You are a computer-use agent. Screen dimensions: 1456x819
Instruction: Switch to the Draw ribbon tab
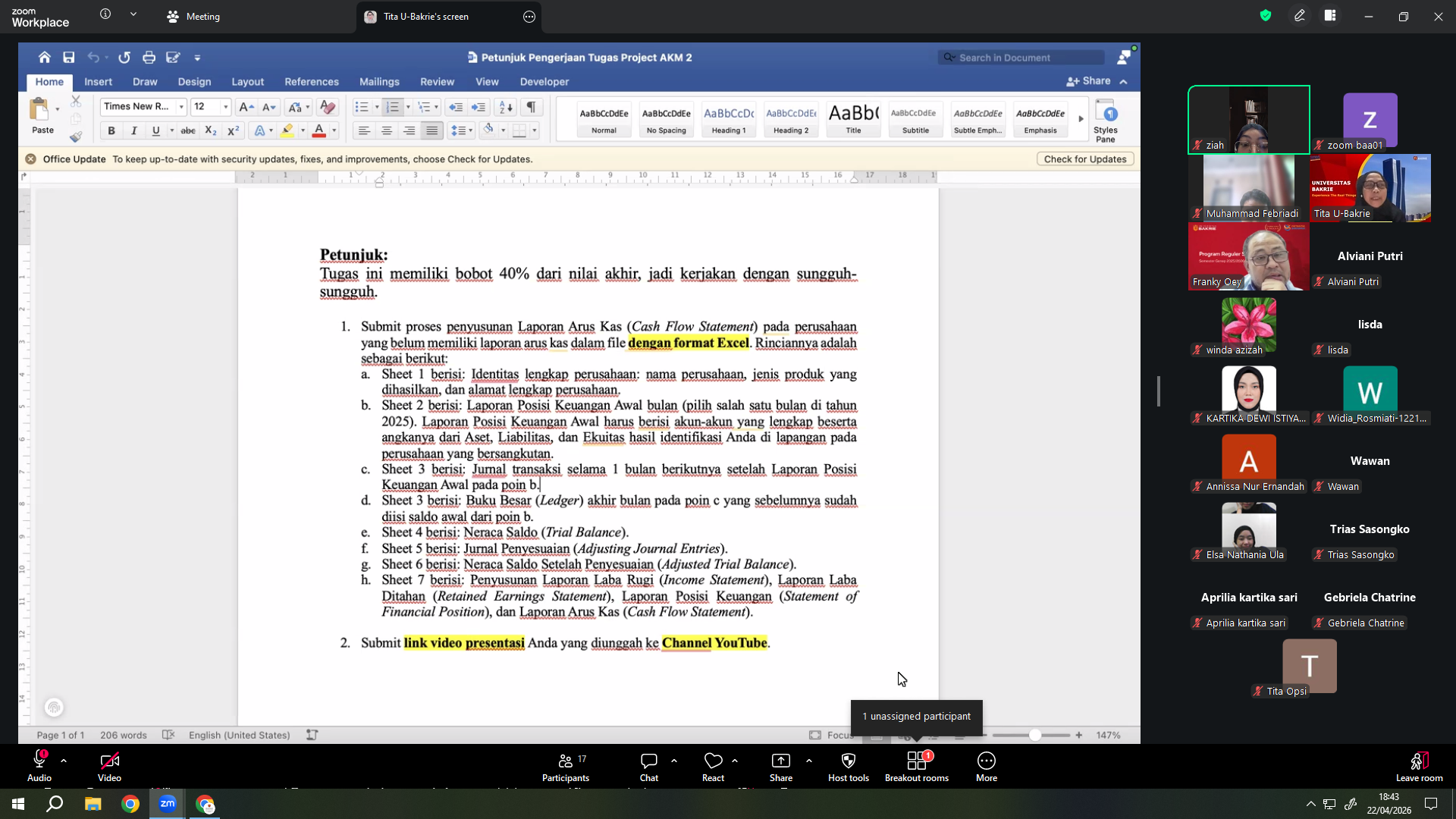[145, 82]
